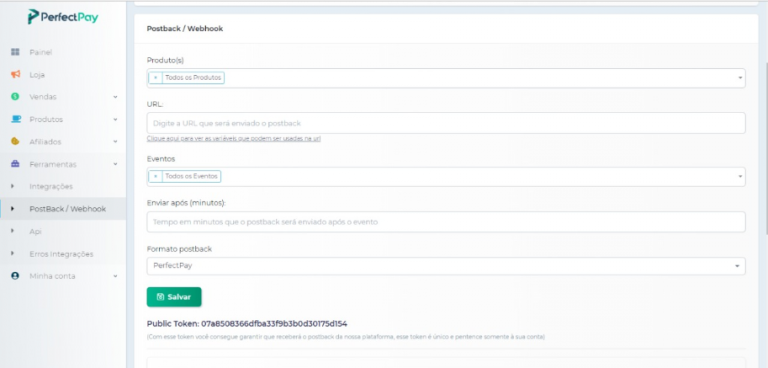Click the Minha conta menu label
Image resolution: width=768 pixels, height=368 pixels.
click(x=52, y=276)
